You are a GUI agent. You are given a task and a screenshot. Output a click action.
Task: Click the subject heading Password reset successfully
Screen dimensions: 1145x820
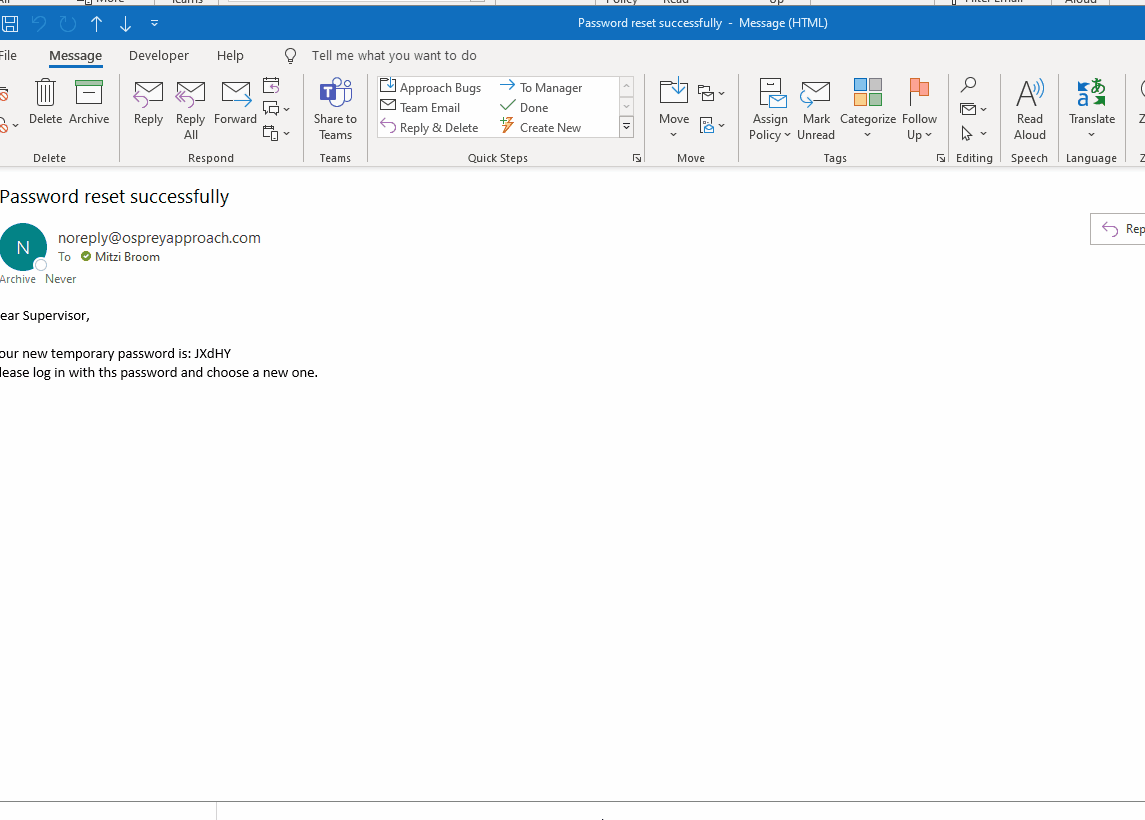click(x=115, y=196)
